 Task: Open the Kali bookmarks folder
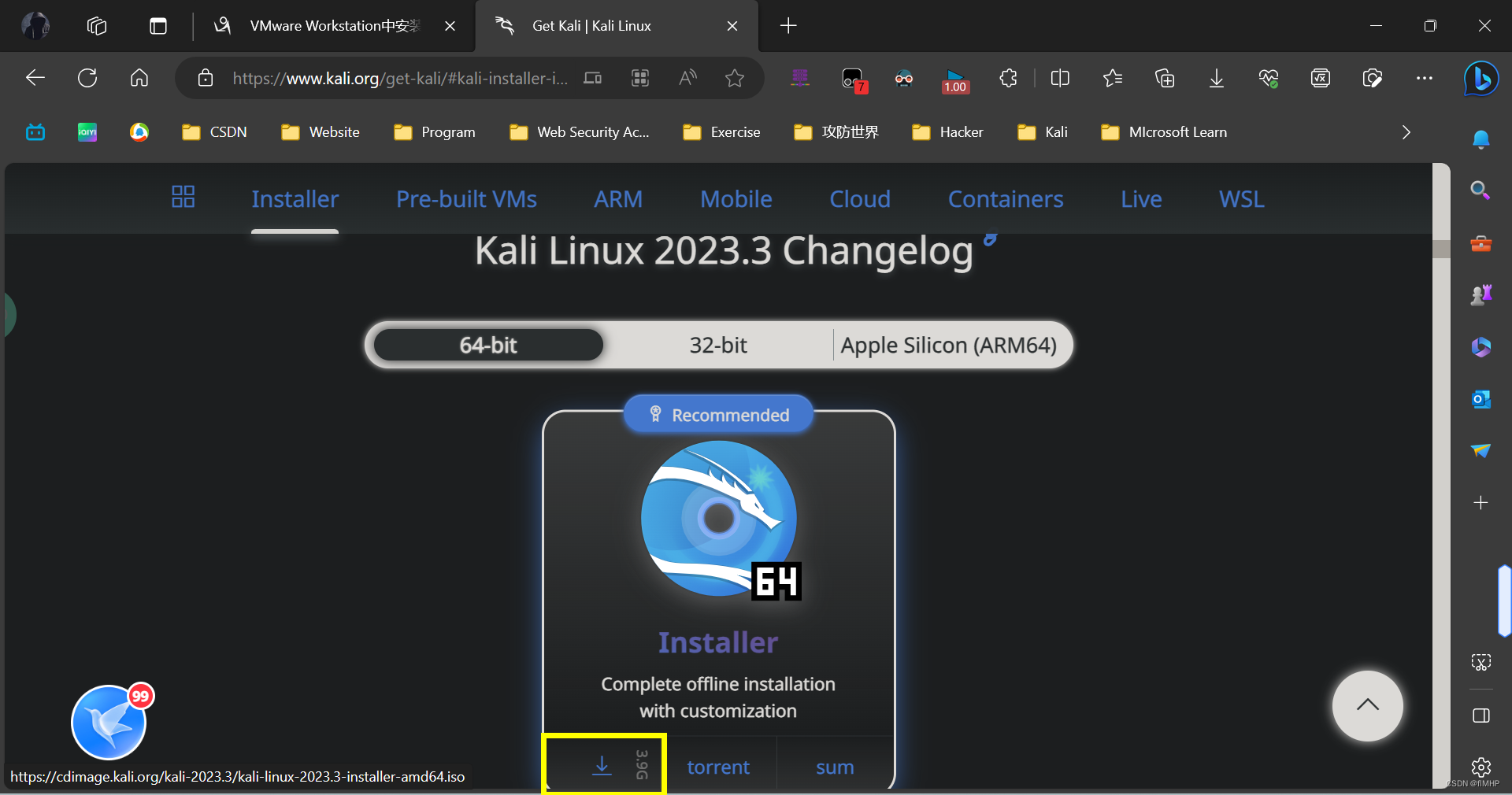click(1043, 132)
